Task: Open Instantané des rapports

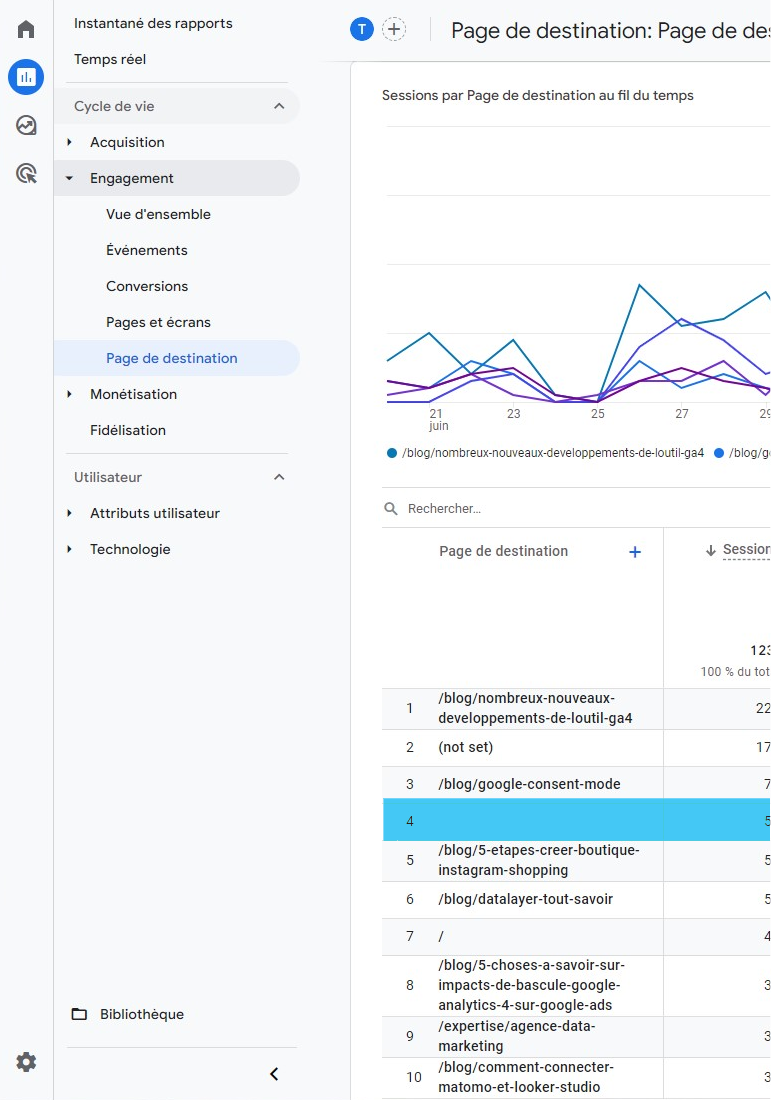Action: click(152, 22)
